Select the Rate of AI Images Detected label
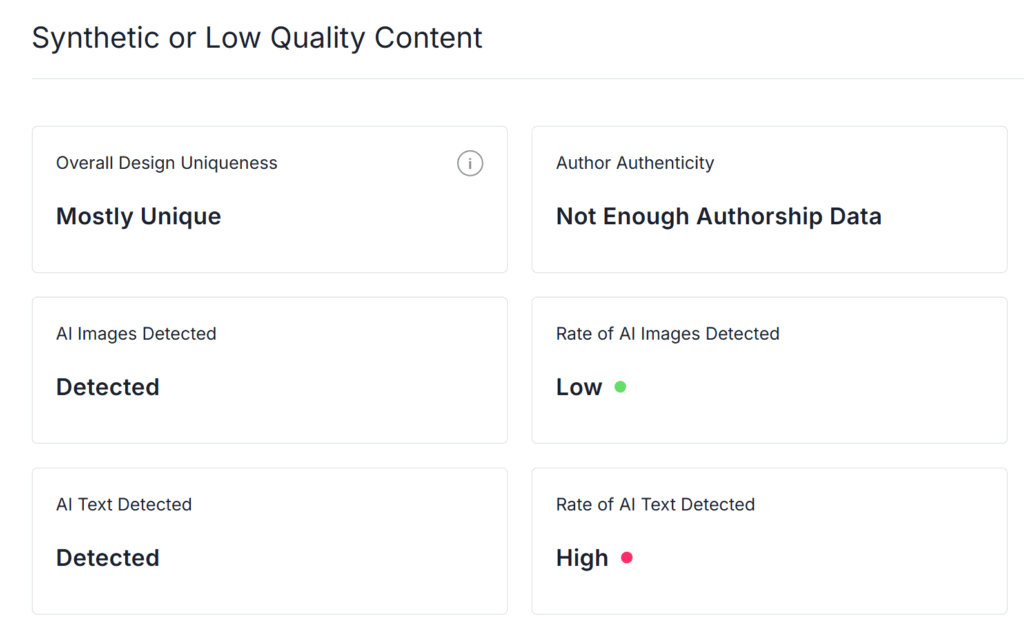Screen dimensions: 1024x631 pos(667,334)
